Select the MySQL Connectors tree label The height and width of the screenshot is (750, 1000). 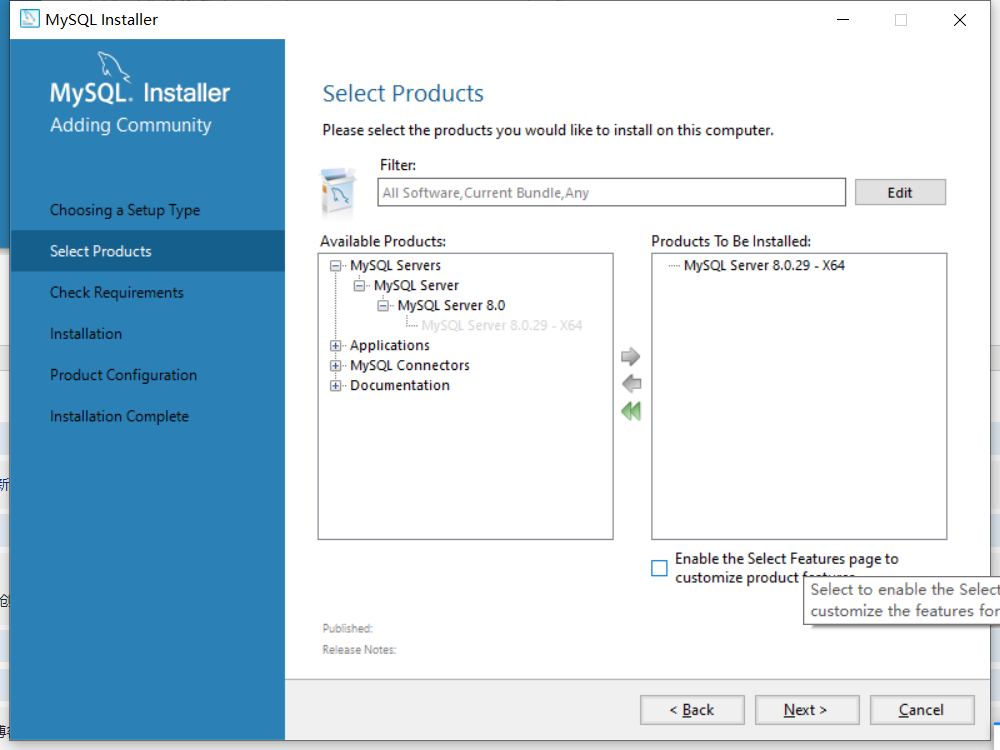tap(409, 365)
